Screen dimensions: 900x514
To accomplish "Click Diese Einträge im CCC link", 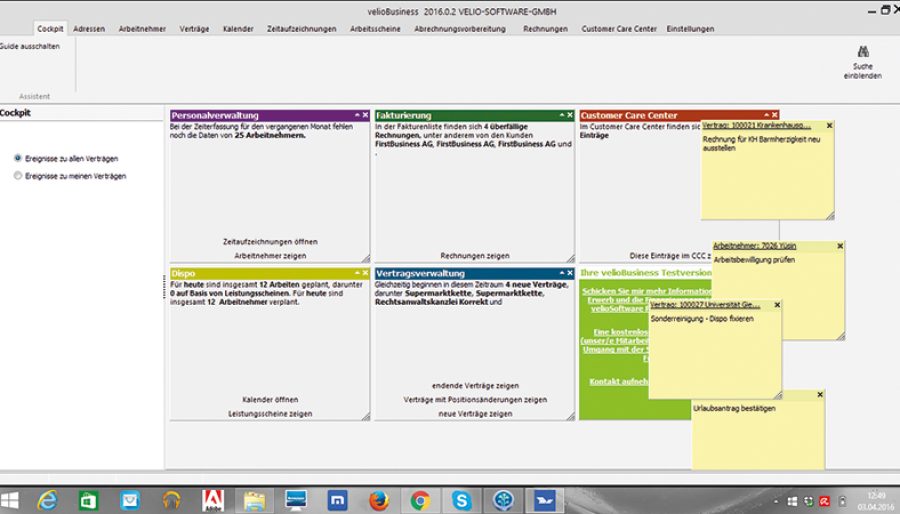I will pos(670,256).
